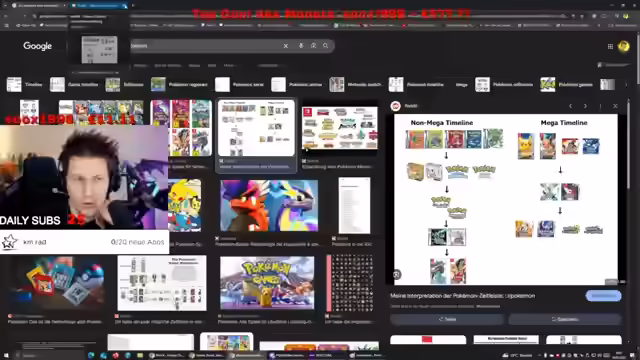Open the preview panel three-dot menu
Viewport: 640px width, 360px height.
point(600,106)
